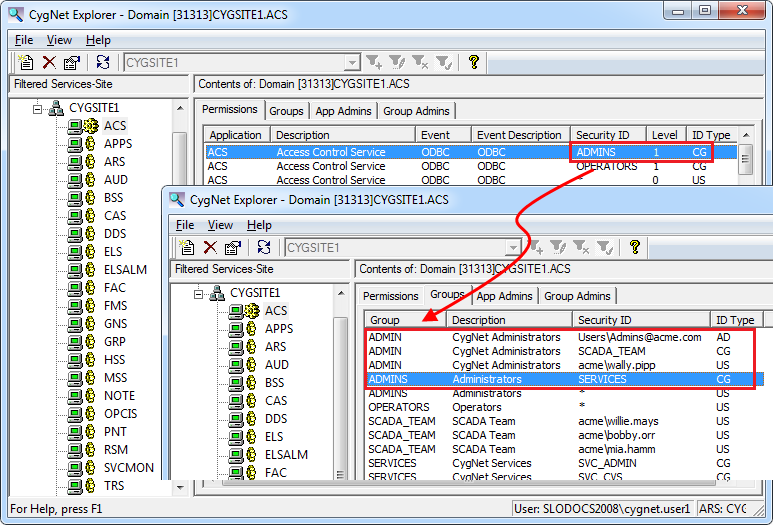The width and height of the screenshot is (773, 525).
Task: Sort by Security ID column in the front window
Action: (641, 319)
